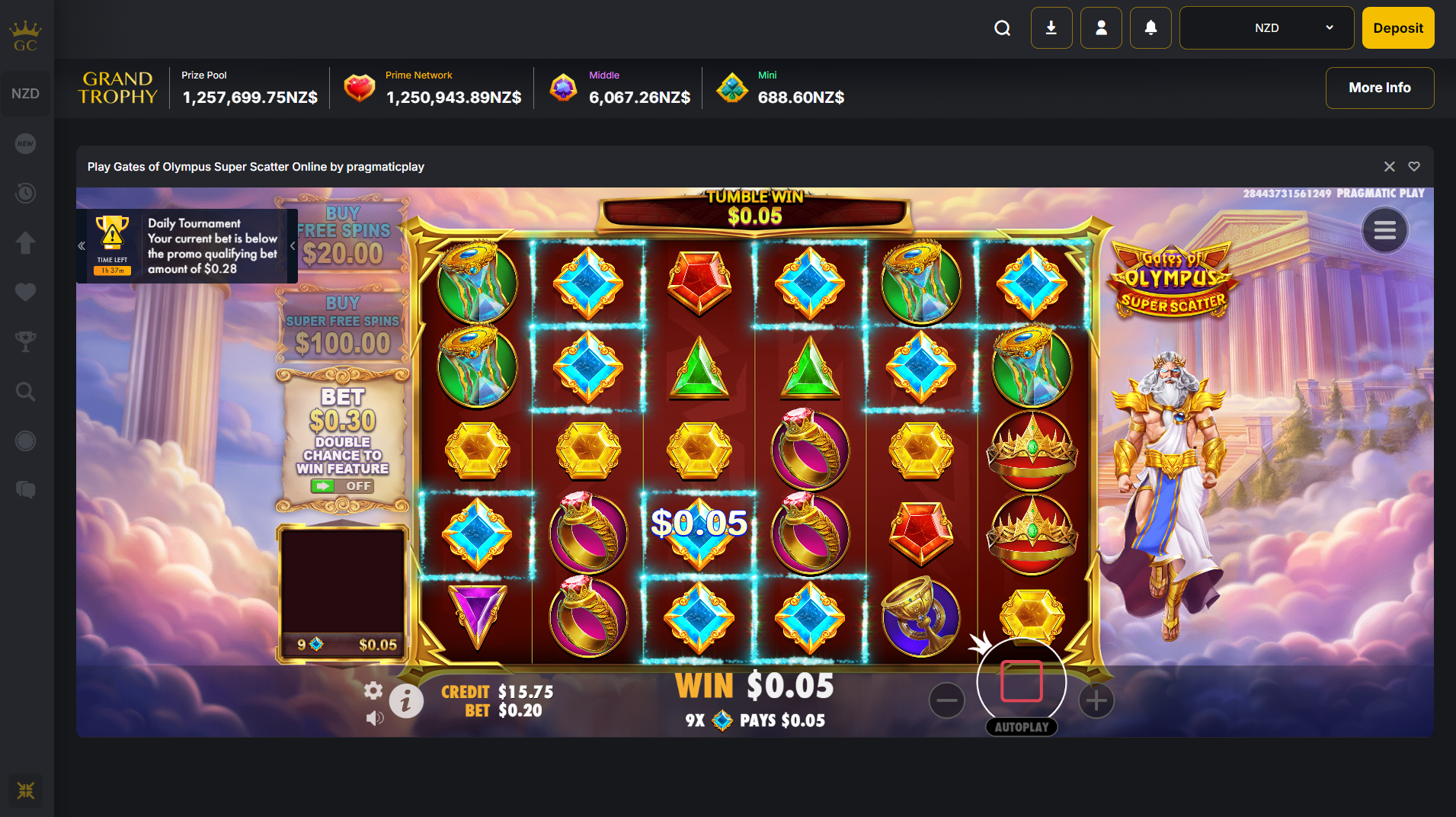
Task: Increase bet with the plus button
Action: click(1096, 700)
